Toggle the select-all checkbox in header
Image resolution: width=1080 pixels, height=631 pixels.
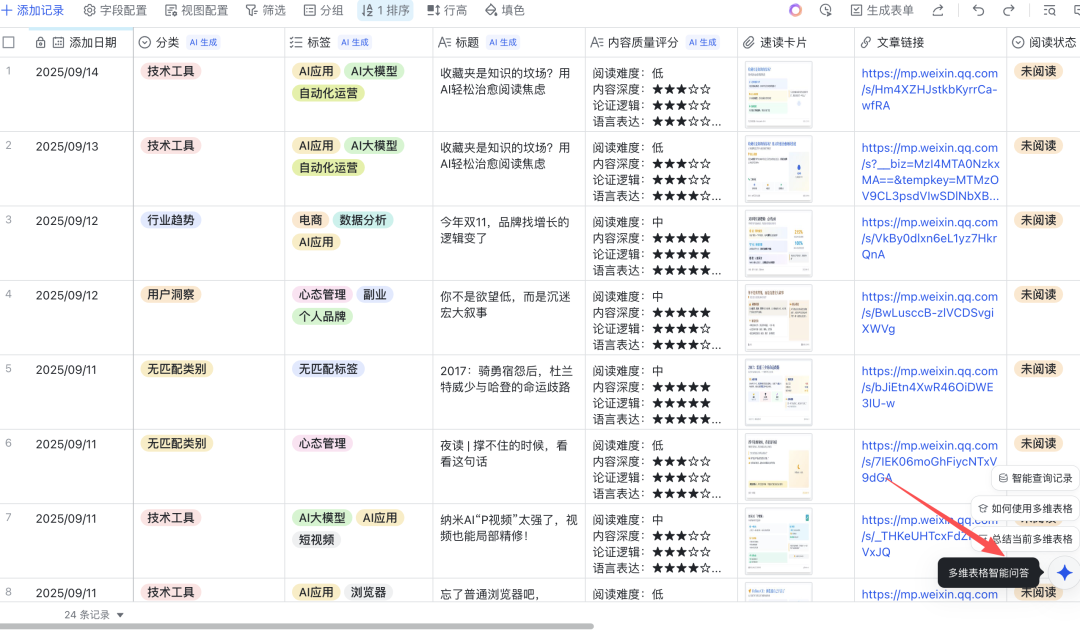(x=9, y=43)
